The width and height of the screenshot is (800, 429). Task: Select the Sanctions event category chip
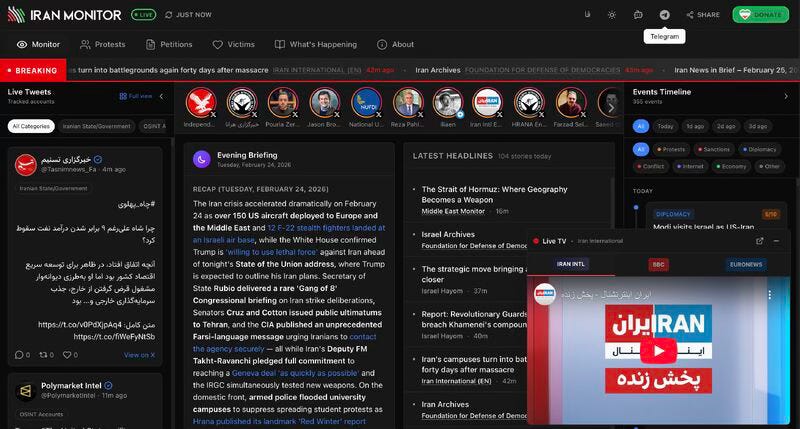tap(714, 149)
